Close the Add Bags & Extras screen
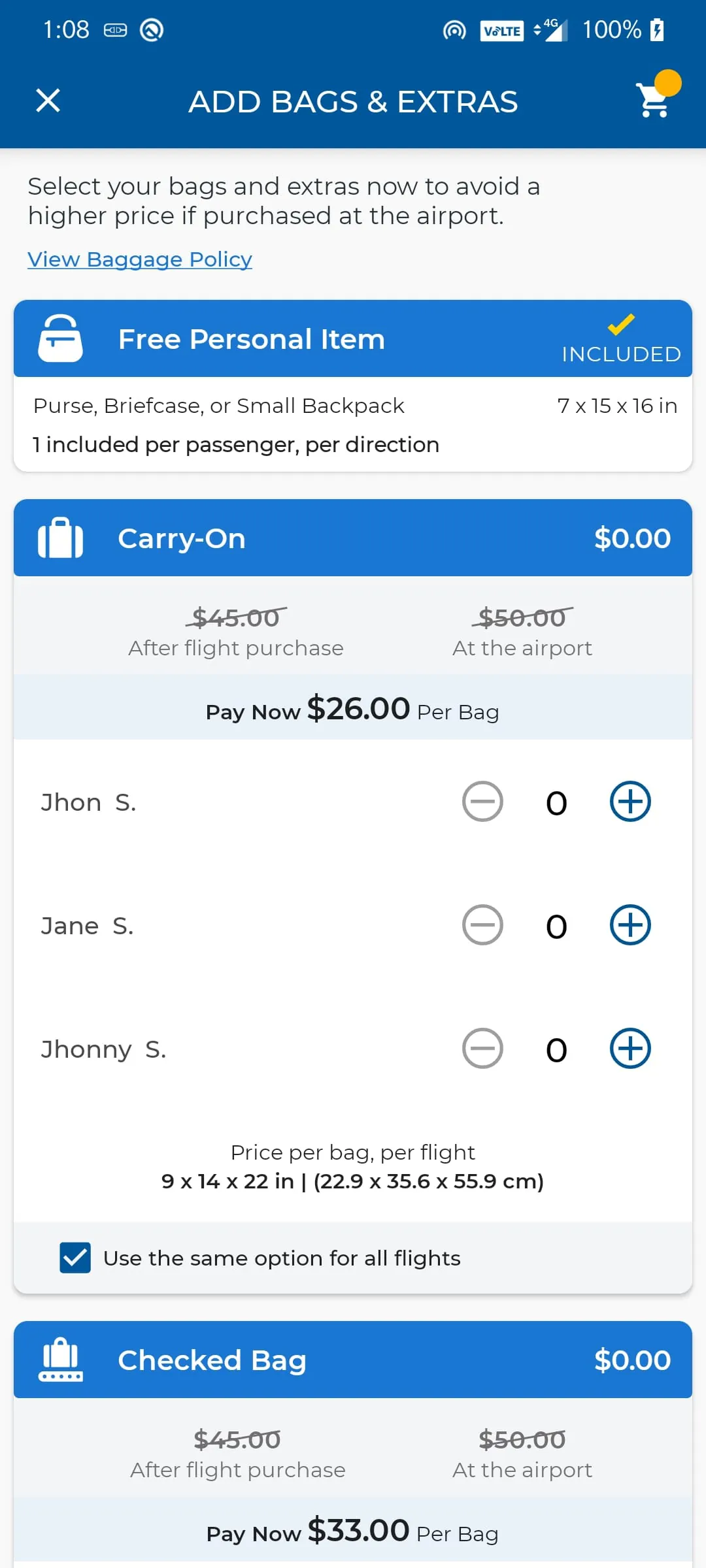Image resolution: width=706 pixels, height=1568 pixels. pos(48,101)
